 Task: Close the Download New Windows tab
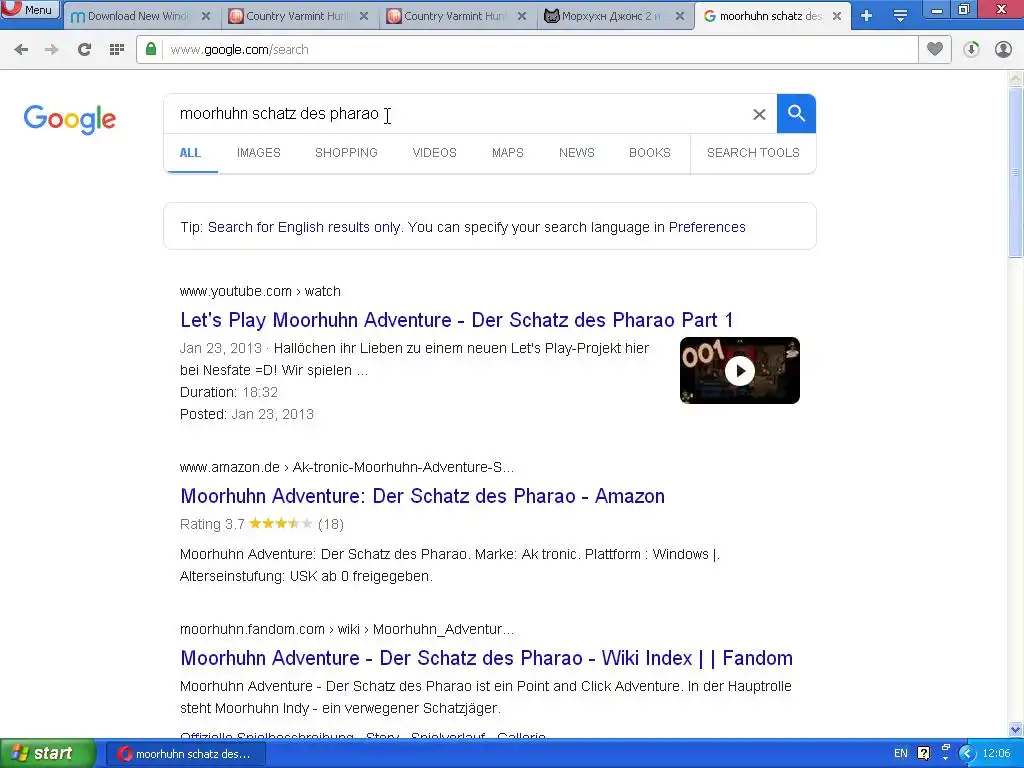206,16
